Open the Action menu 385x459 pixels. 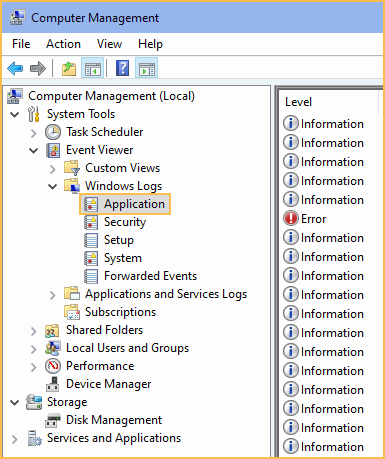coord(63,44)
